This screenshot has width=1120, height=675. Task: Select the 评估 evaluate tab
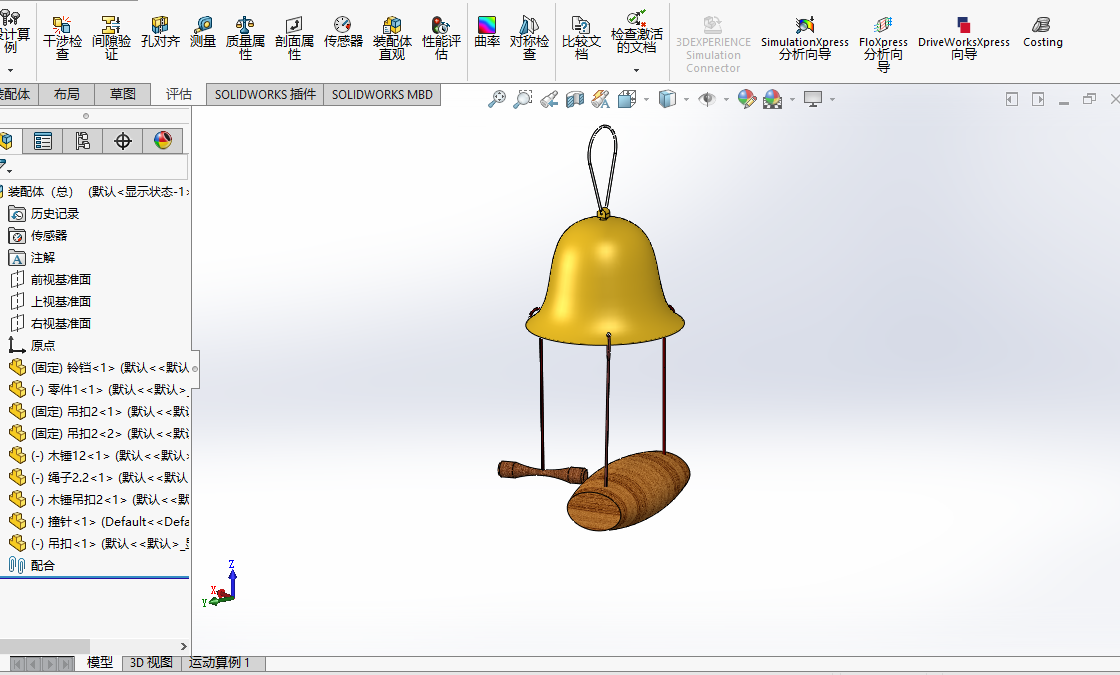179,94
